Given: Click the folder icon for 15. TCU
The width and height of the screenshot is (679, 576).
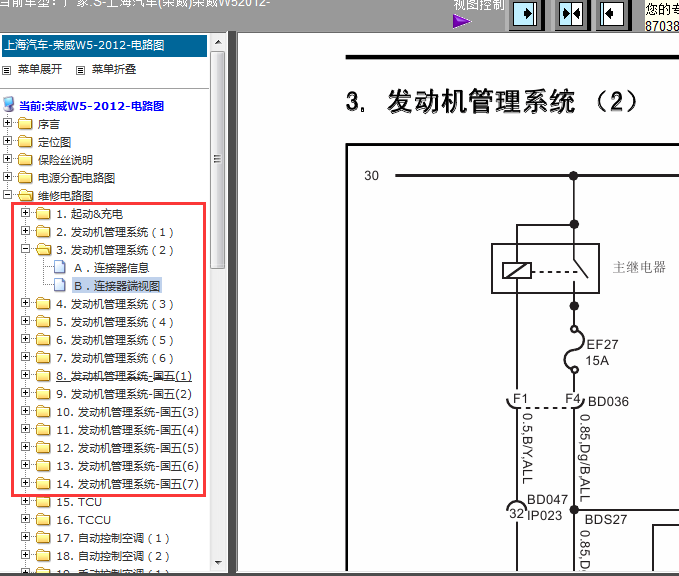Looking at the screenshot, I should tap(43, 502).
